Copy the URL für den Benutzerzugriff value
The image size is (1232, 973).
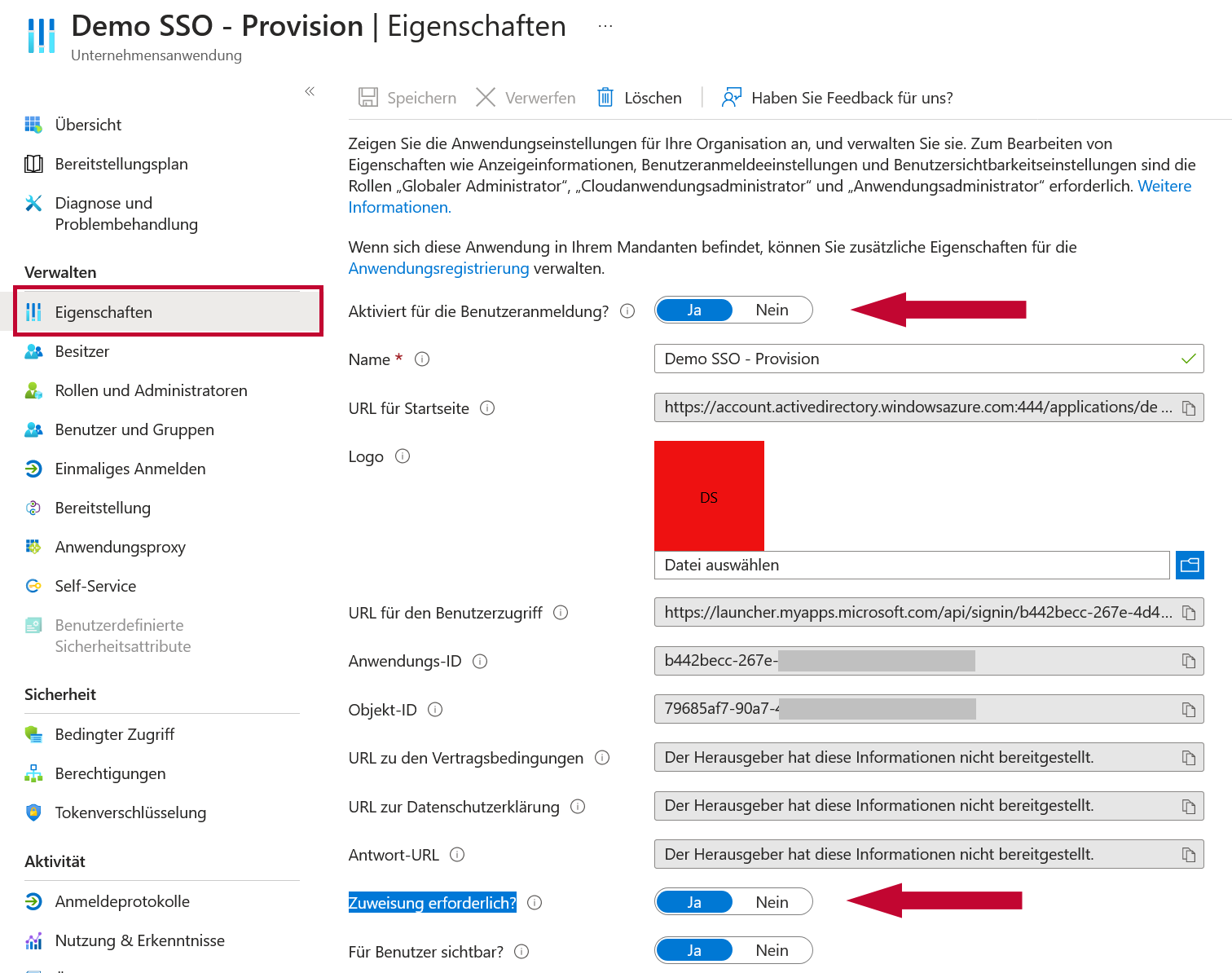(x=1189, y=613)
